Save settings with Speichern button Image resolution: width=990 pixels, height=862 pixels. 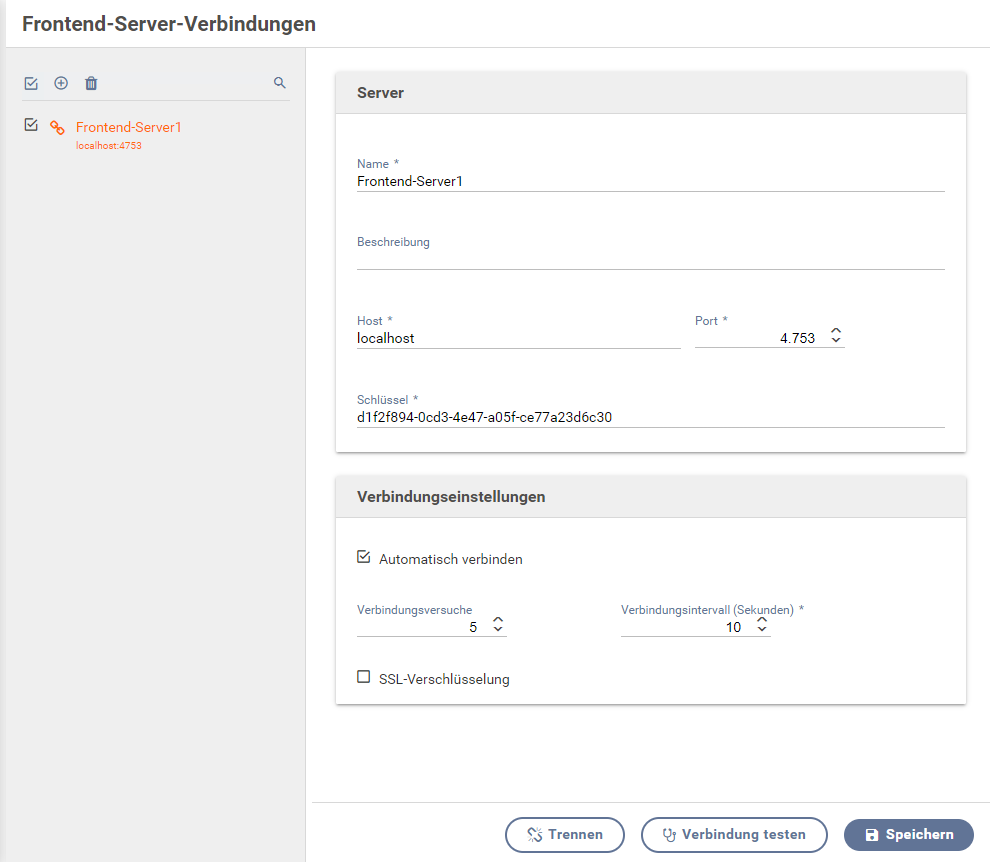[909, 835]
